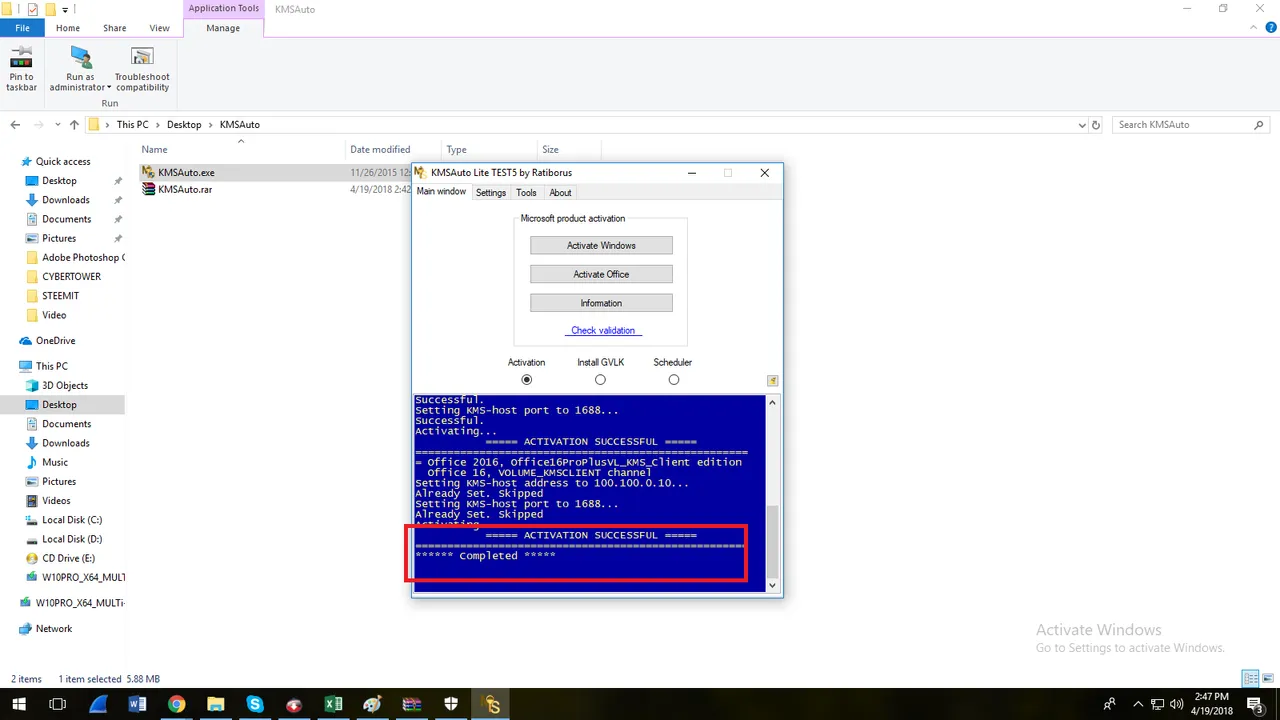The width and height of the screenshot is (1280, 720).
Task: Click the Activate Windows button
Action: [x=601, y=245]
